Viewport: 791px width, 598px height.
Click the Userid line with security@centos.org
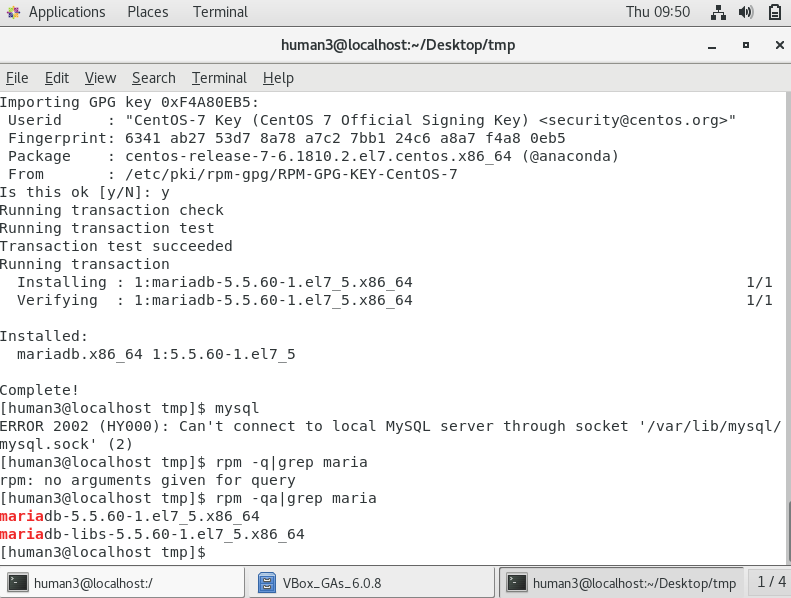(372, 121)
